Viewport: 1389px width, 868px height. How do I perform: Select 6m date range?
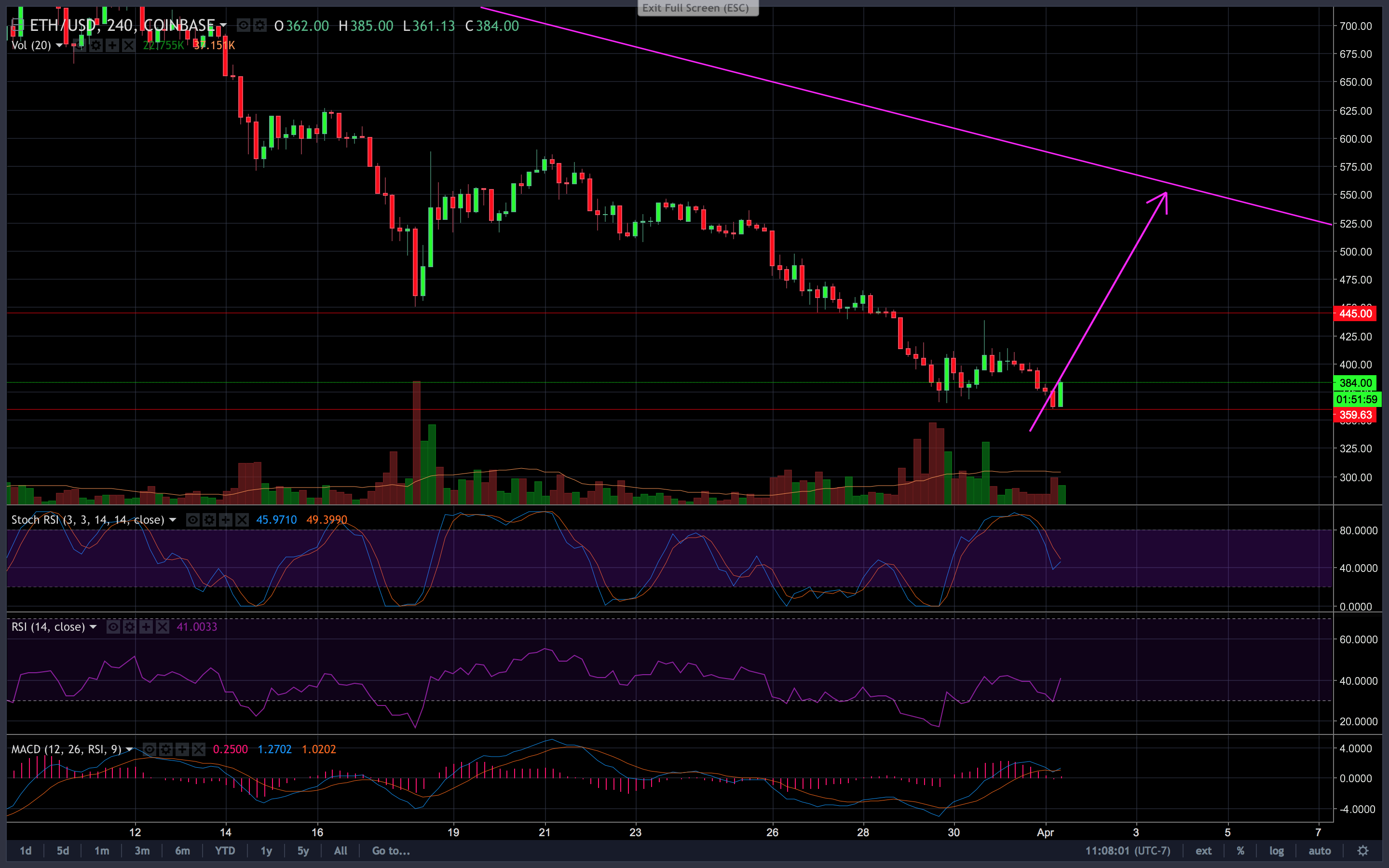(x=182, y=851)
